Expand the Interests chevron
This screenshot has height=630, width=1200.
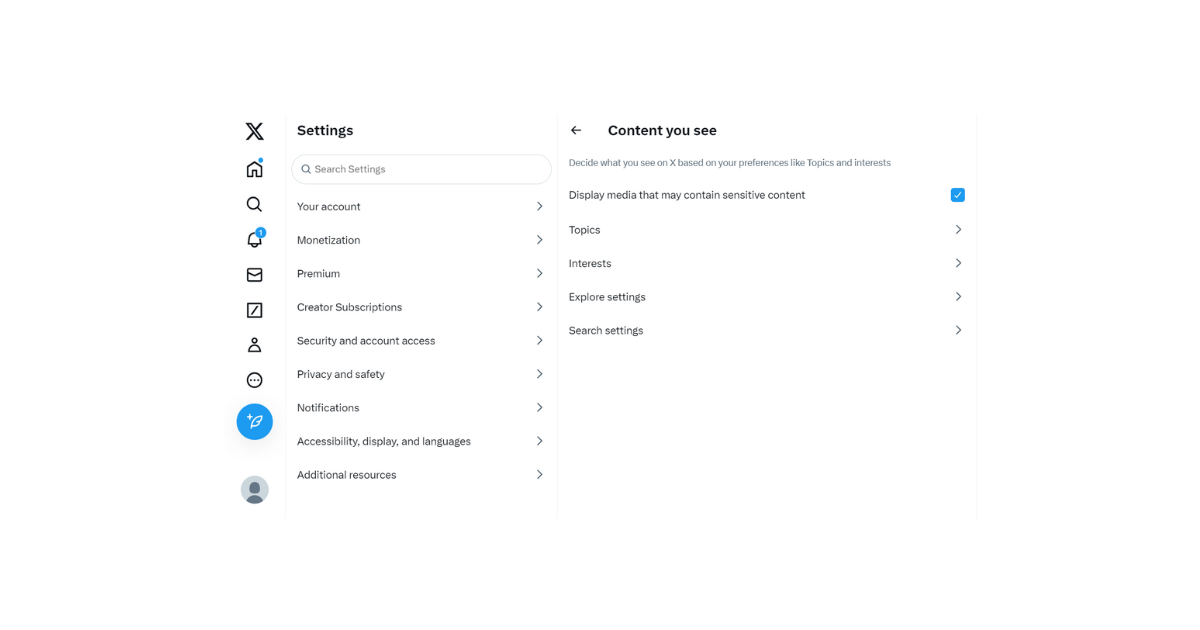[957, 263]
